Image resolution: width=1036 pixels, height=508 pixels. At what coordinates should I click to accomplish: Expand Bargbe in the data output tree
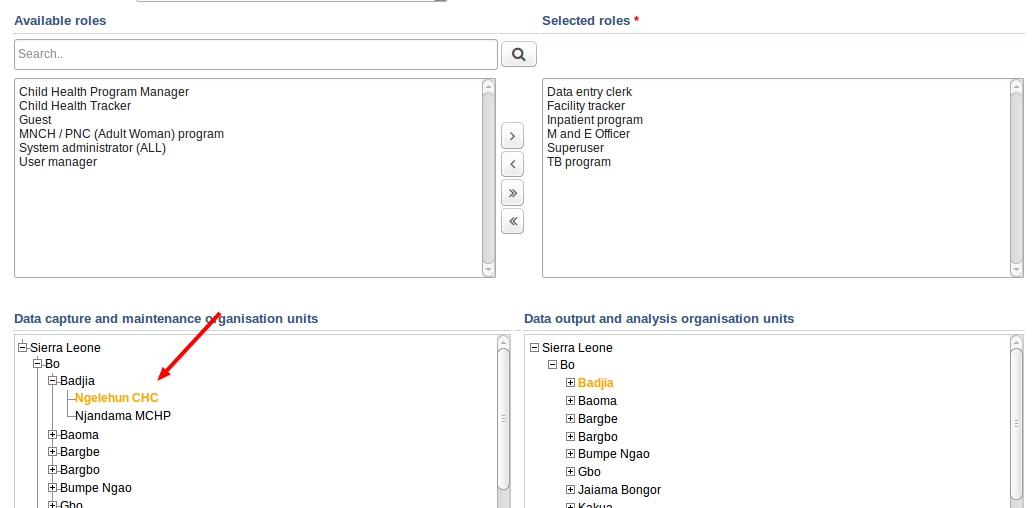coord(570,419)
